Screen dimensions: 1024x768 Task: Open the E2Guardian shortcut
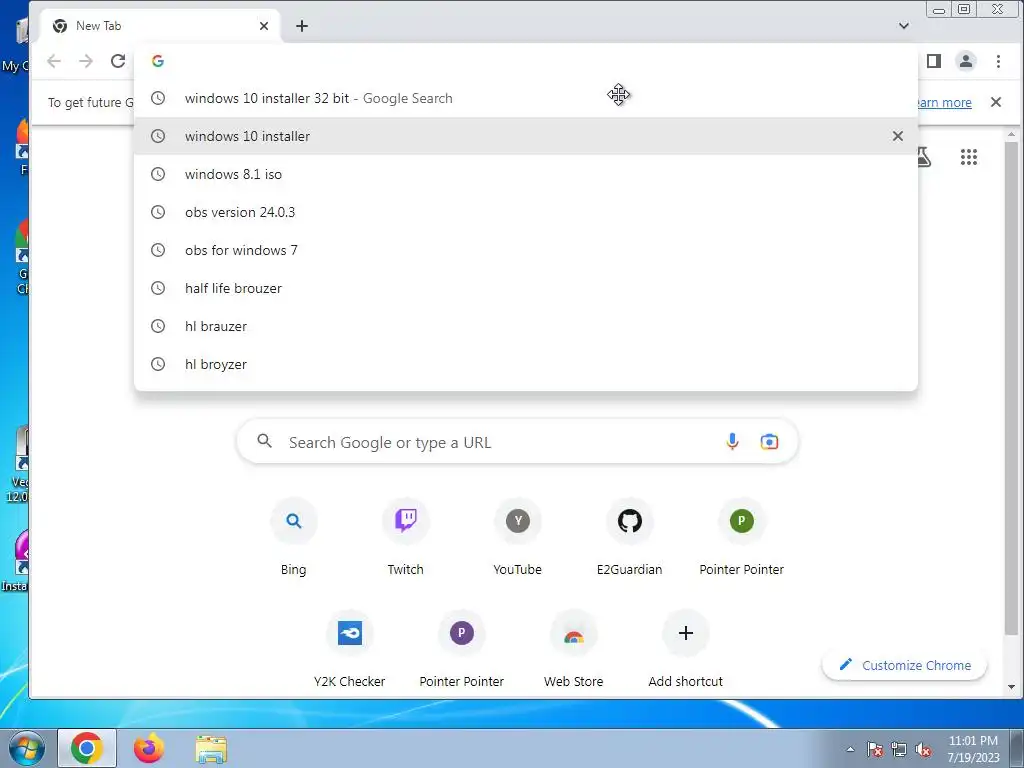click(x=630, y=537)
